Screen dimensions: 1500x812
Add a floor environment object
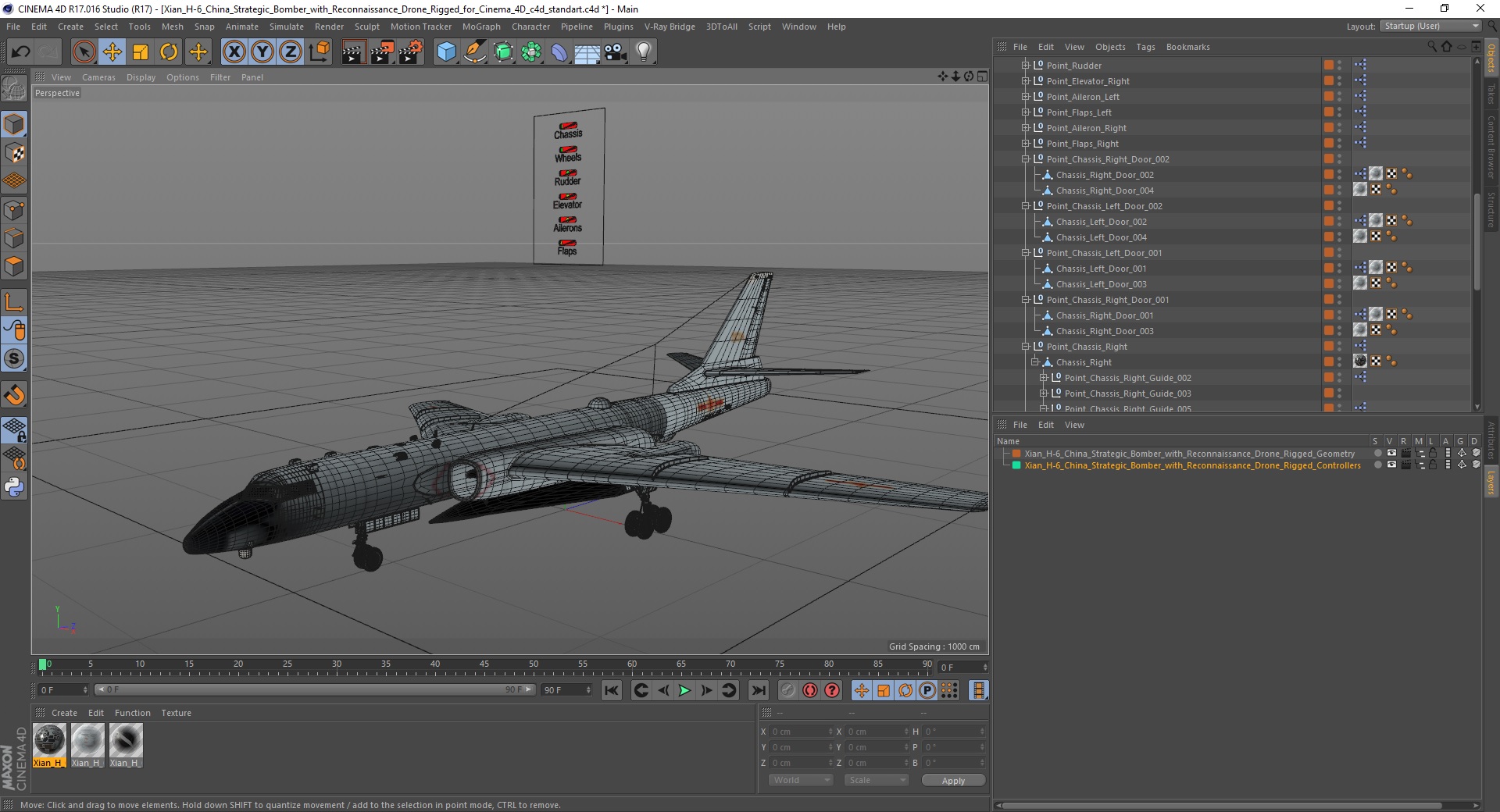pyautogui.click(x=587, y=52)
